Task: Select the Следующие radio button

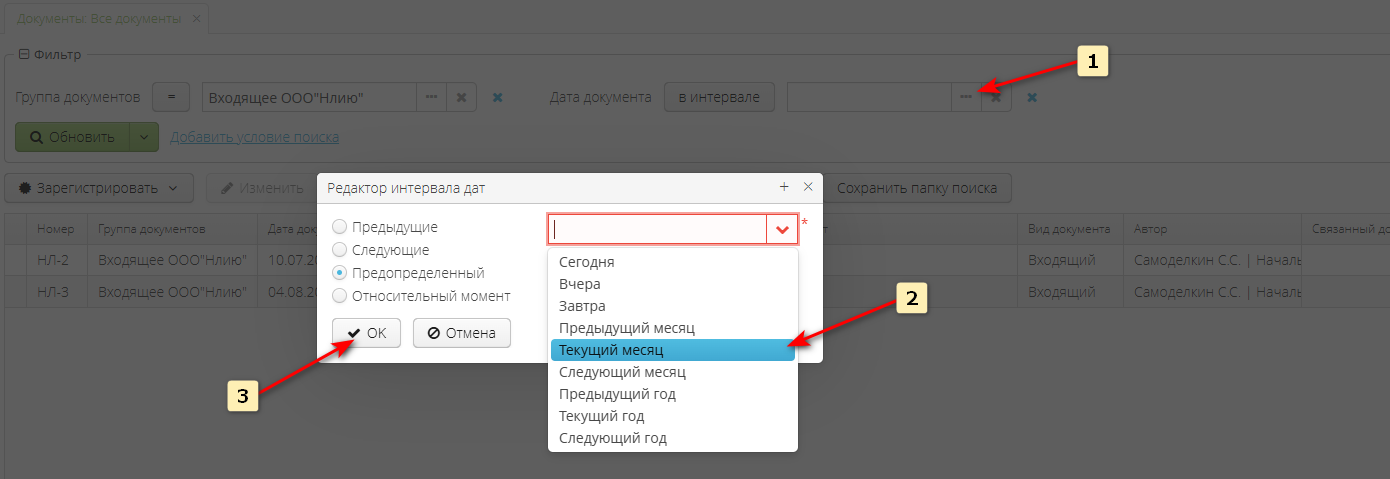Action: [340, 250]
